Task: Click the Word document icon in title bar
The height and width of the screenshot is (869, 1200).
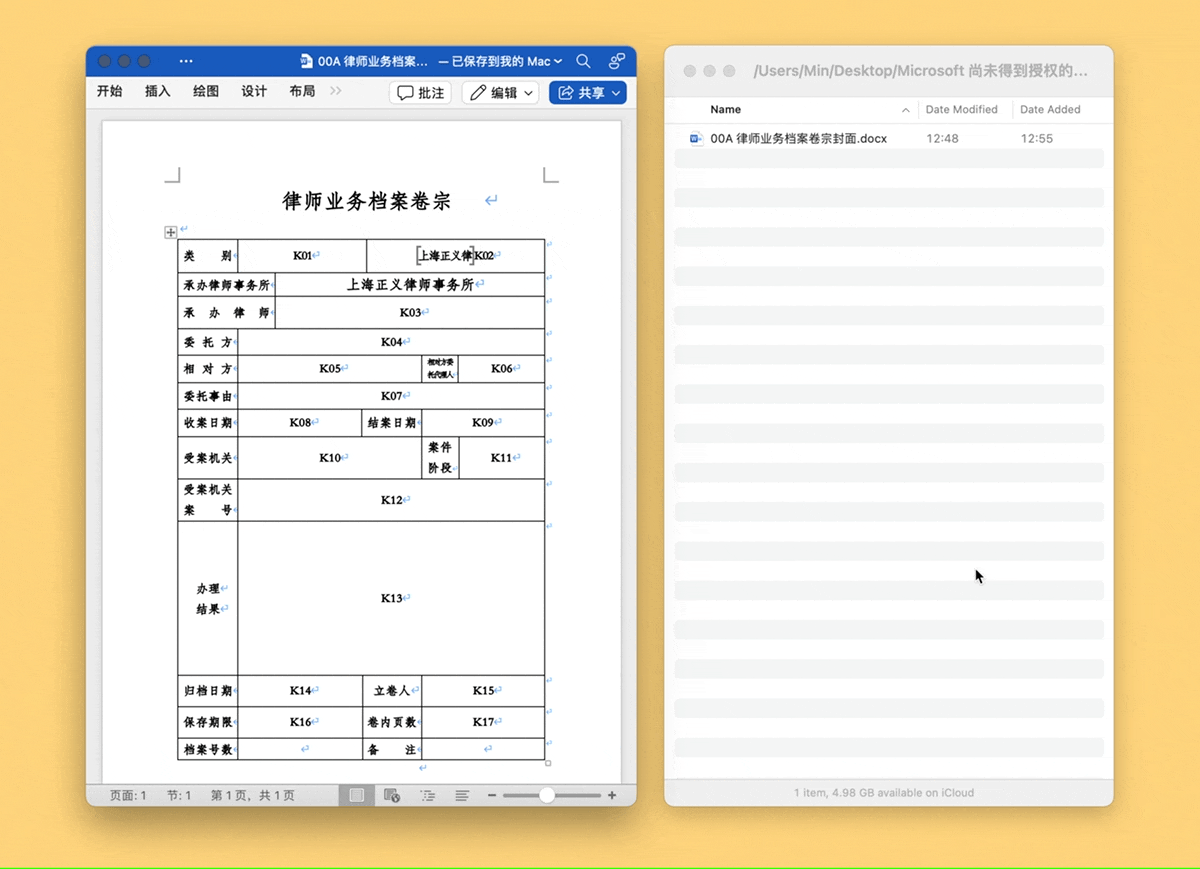Action: pyautogui.click(x=306, y=61)
